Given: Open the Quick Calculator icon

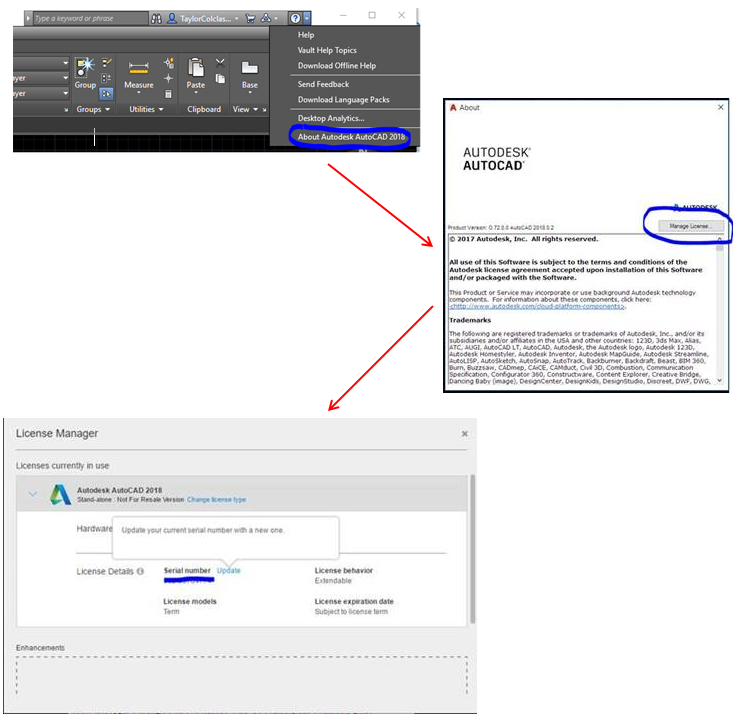Looking at the screenshot, I should [x=169, y=94].
